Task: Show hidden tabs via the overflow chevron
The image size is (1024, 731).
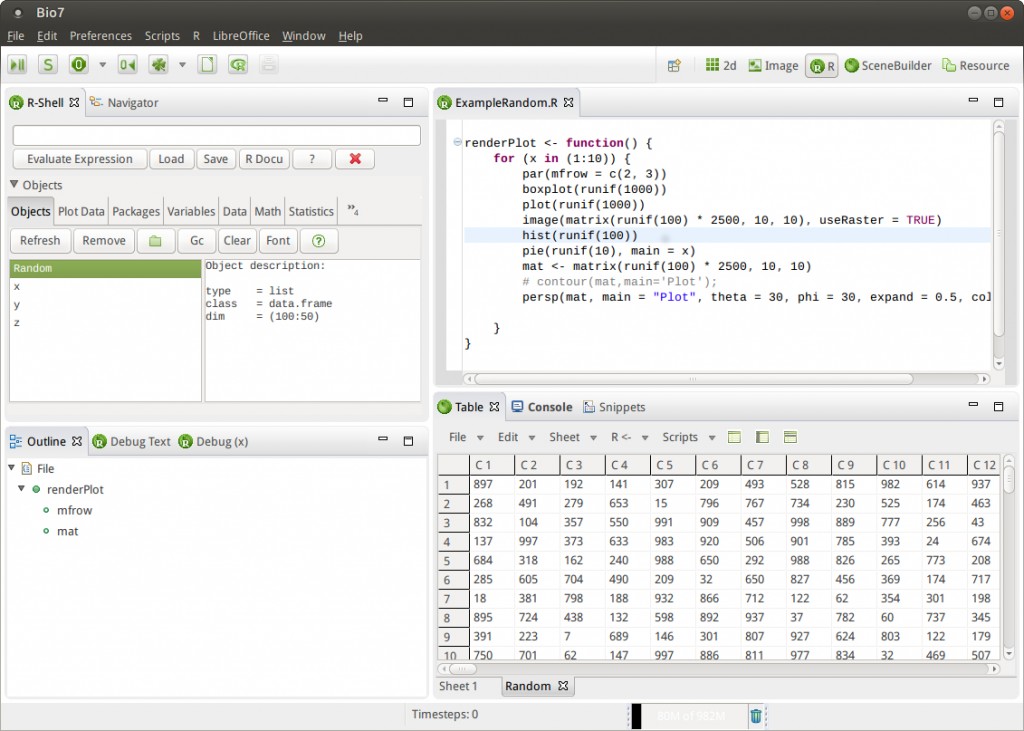Action: (353, 211)
